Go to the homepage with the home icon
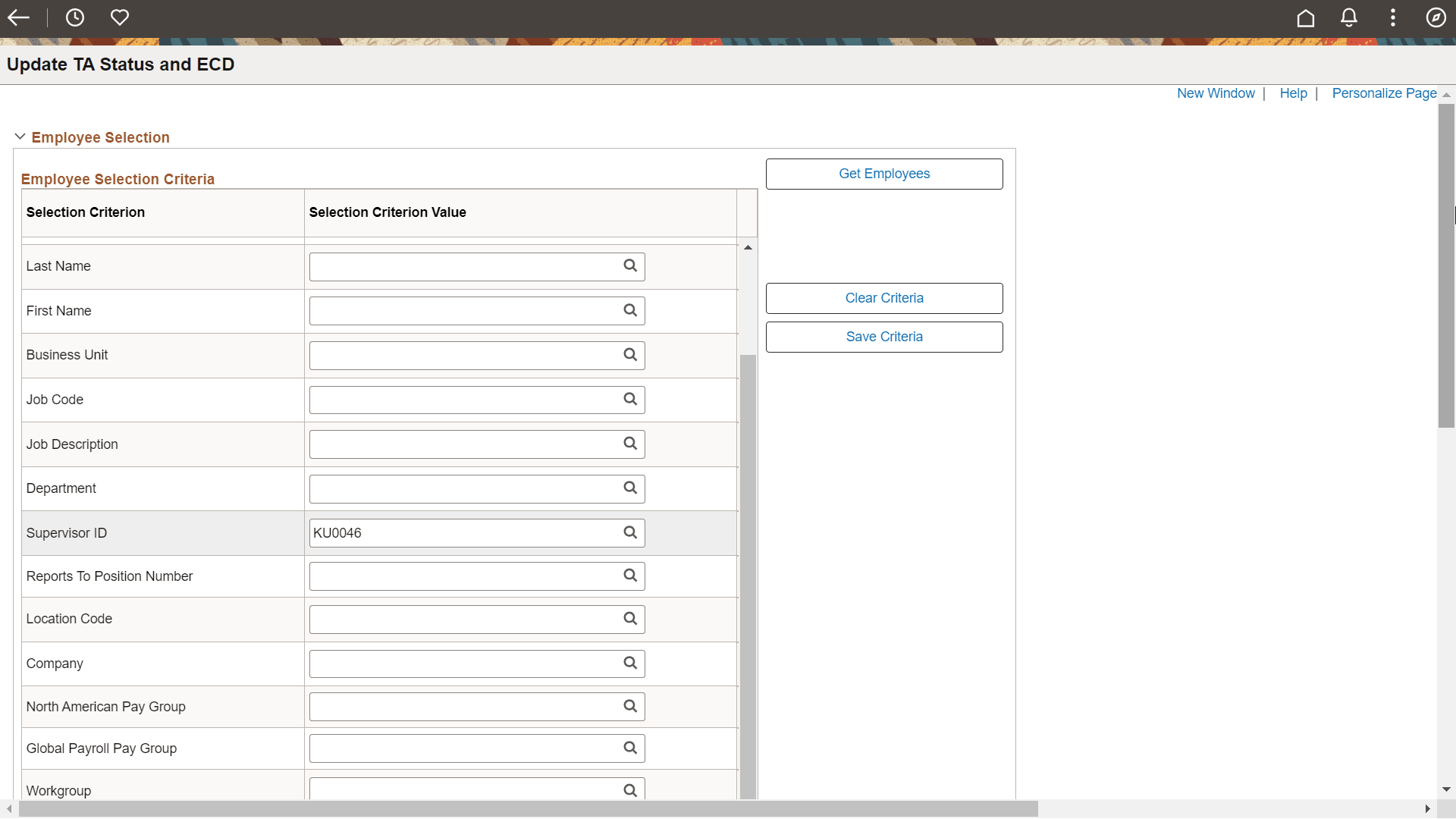The width and height of the screenshot is (1456, 819). click(1306, 17)
